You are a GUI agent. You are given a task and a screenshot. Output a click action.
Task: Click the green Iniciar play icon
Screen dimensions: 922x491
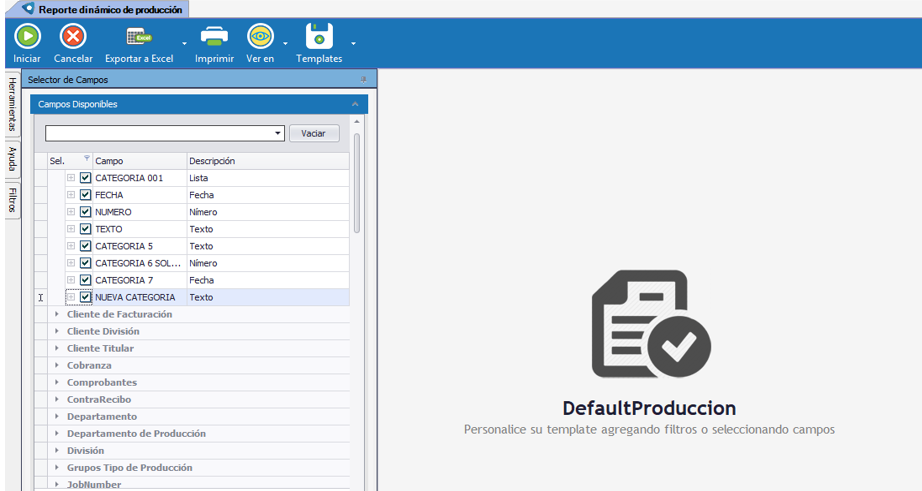(x=27, y=37)
